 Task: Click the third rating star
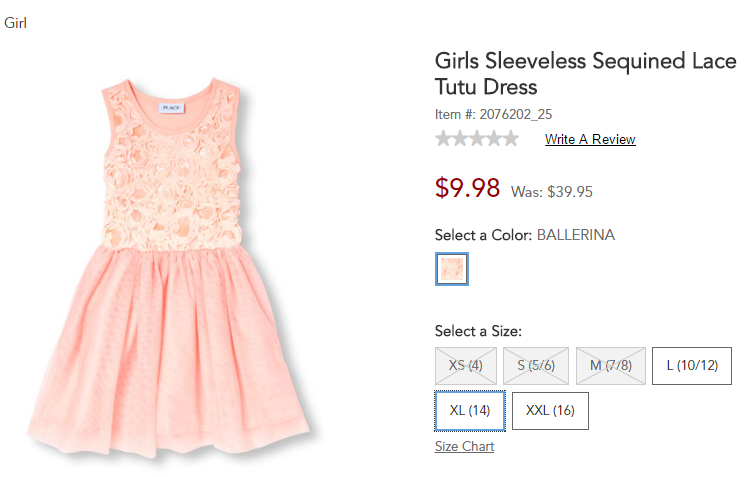click(477, 139)
